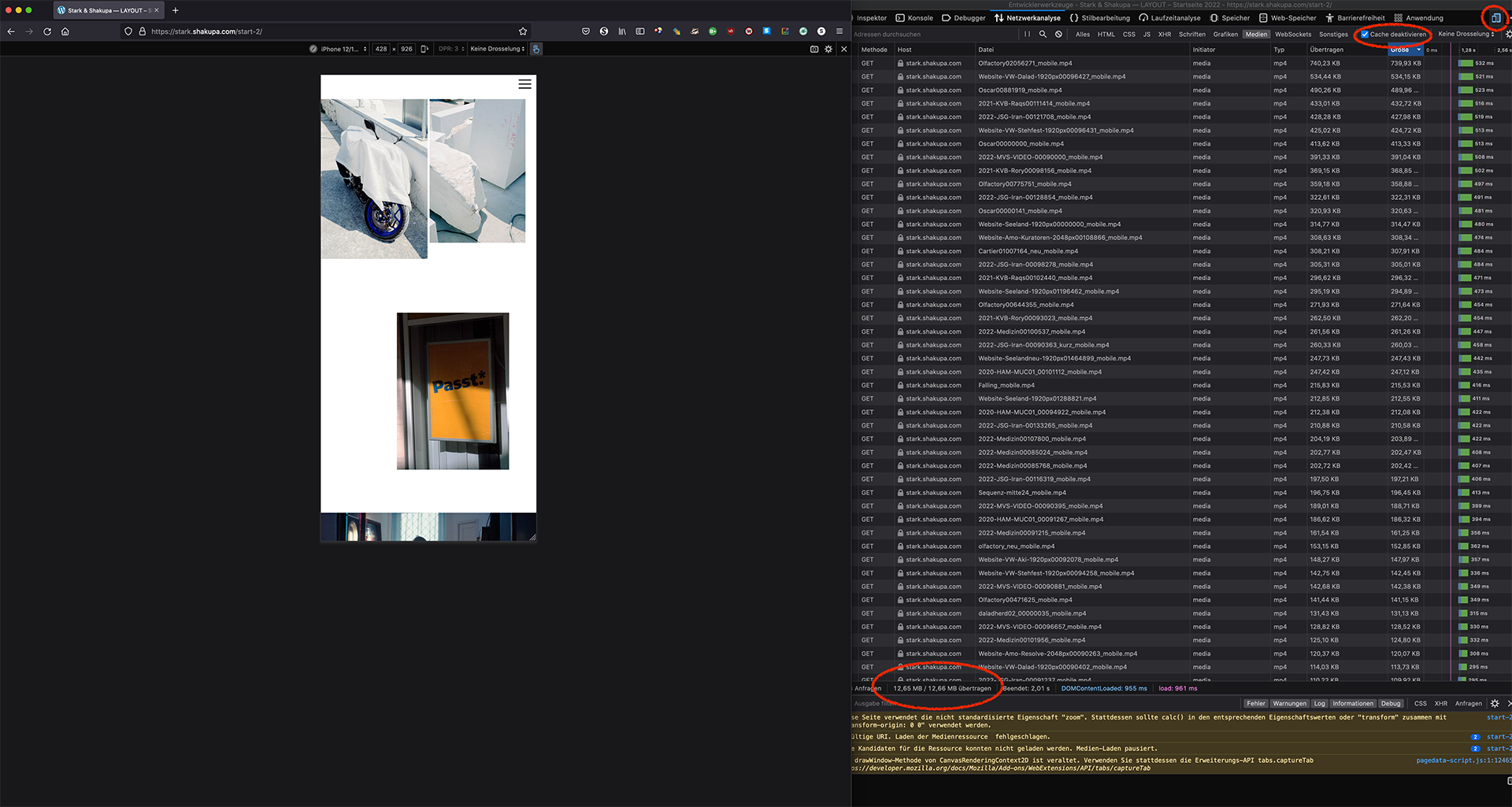Open the page hamburger menu
This screenshot has height=807, width=1512.
click(524, 84)
